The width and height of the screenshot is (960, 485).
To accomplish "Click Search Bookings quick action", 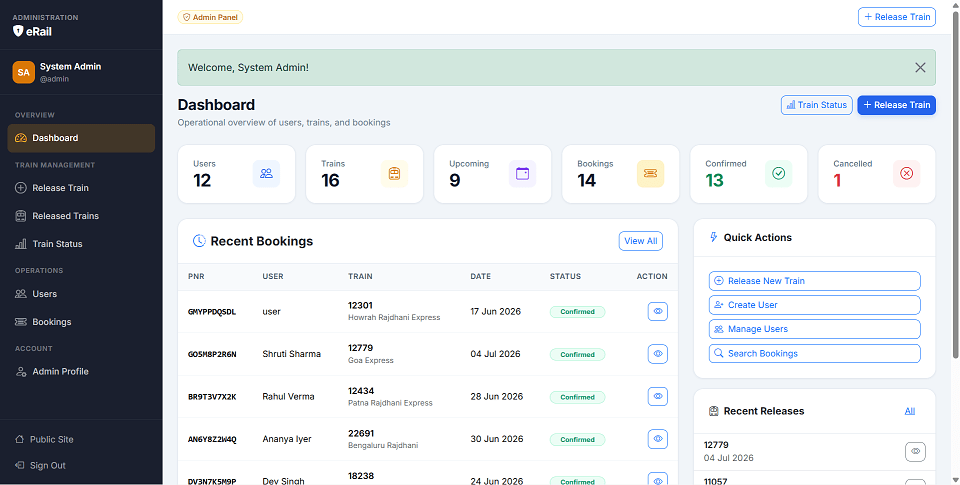I will tap(814, 353).
